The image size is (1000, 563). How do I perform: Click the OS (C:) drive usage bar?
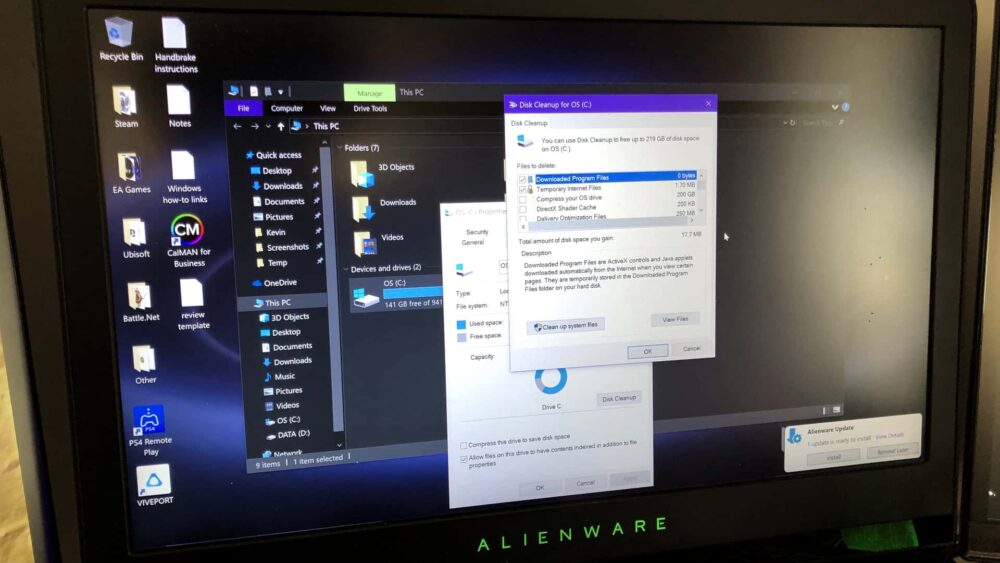coord(413,293)
